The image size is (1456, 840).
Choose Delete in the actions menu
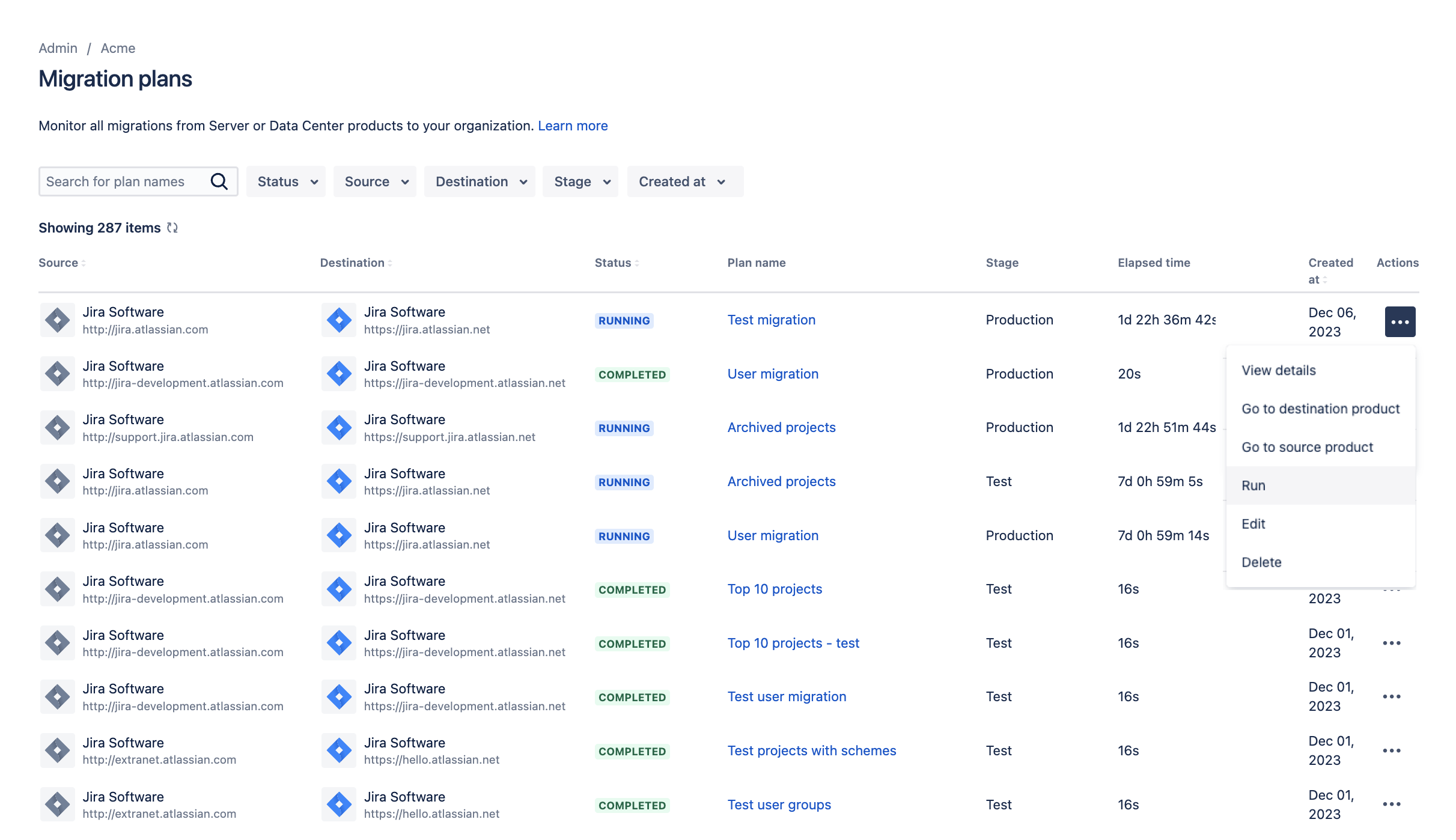click(1261, 562)
